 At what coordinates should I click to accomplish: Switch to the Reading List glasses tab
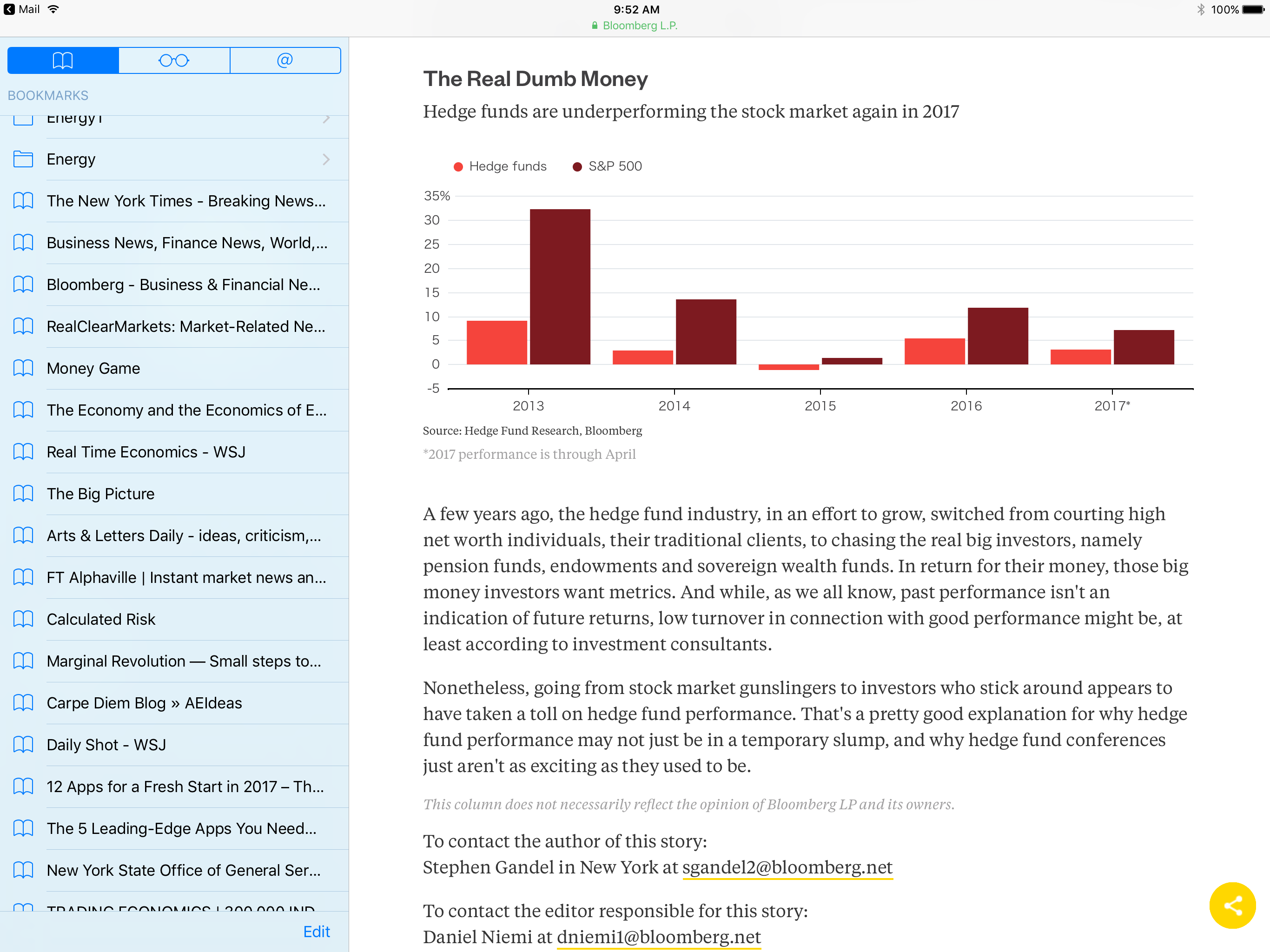tap(174, 60)
